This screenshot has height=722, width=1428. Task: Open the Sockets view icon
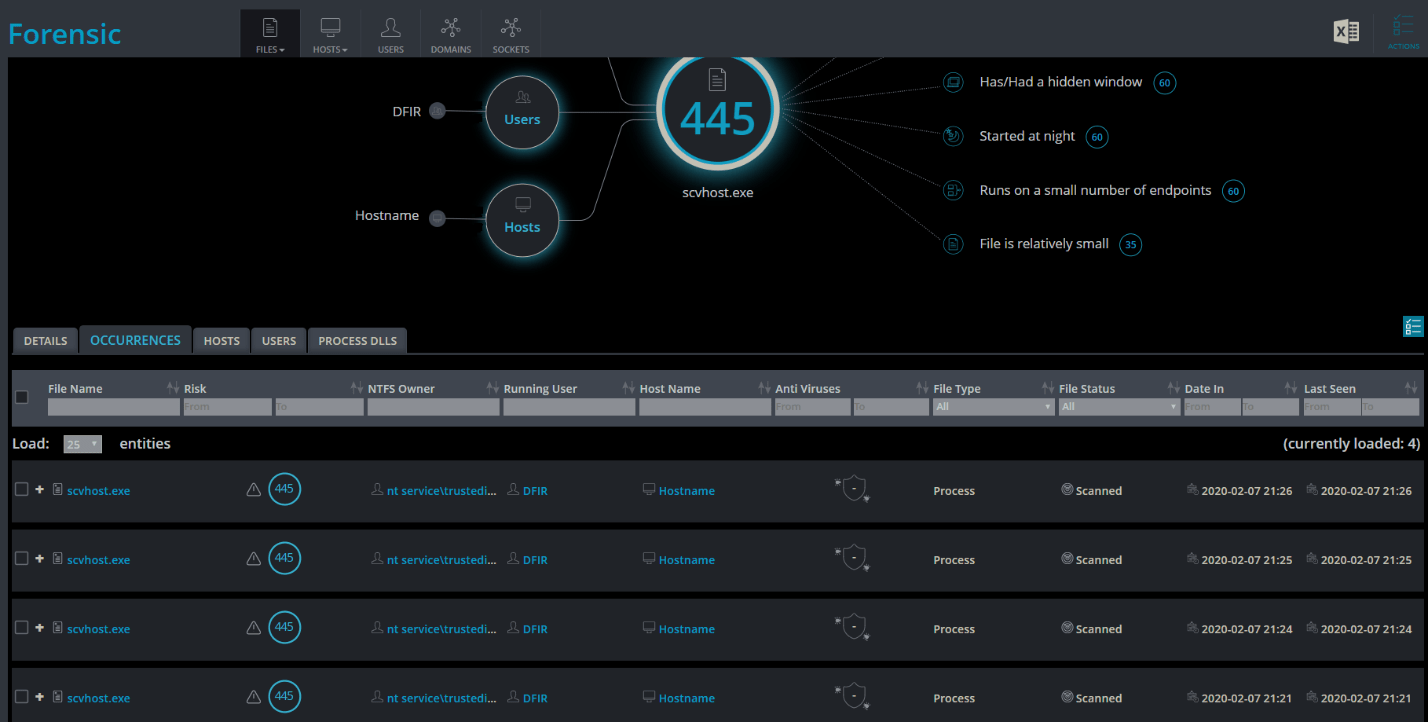pyautogui.click(x=511, y=34)
